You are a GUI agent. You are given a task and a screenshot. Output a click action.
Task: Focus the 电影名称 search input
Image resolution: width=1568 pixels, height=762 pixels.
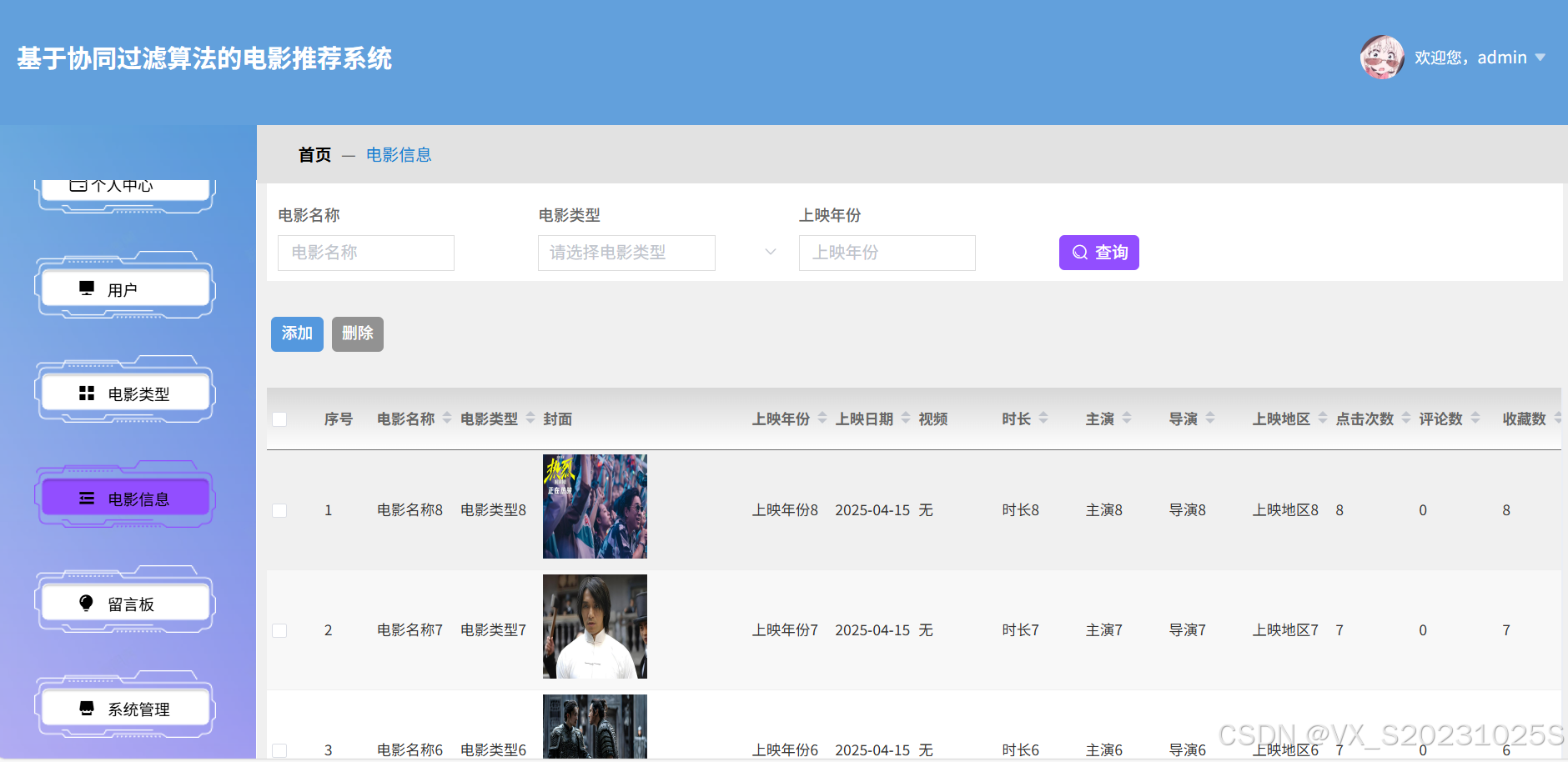(x=366, y=253)
